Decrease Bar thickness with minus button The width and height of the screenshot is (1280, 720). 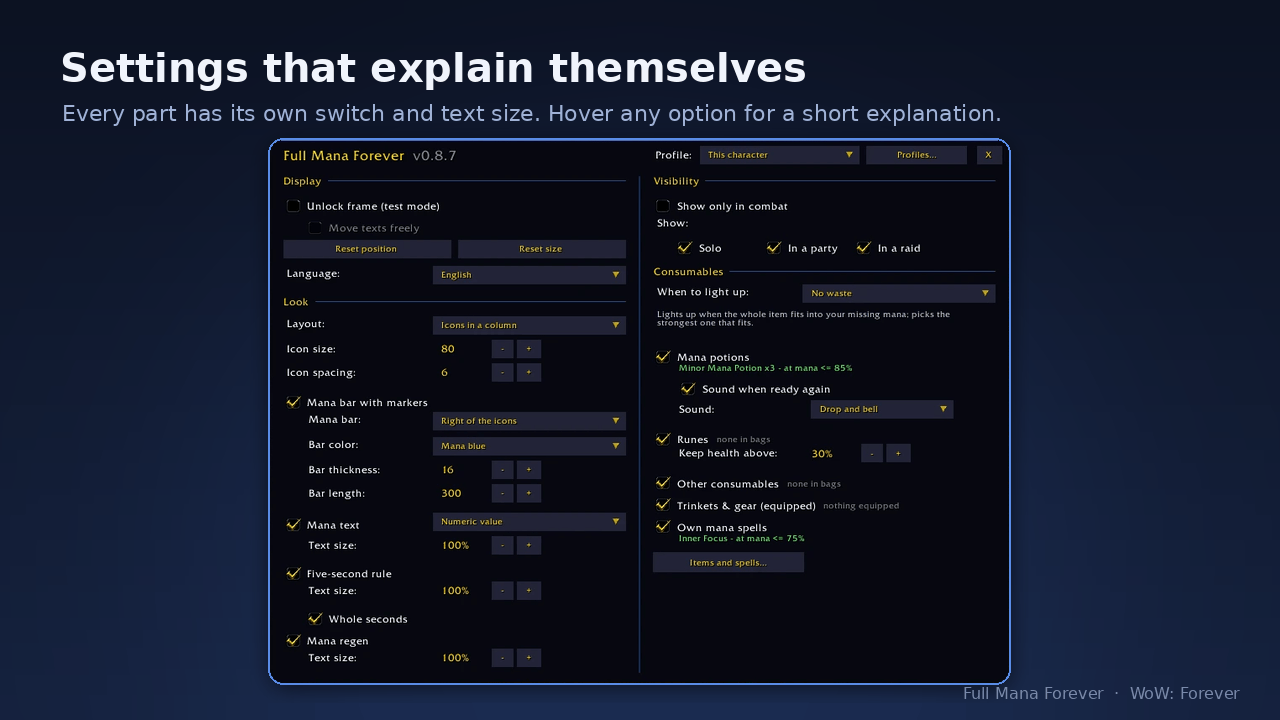coord(503,469)
